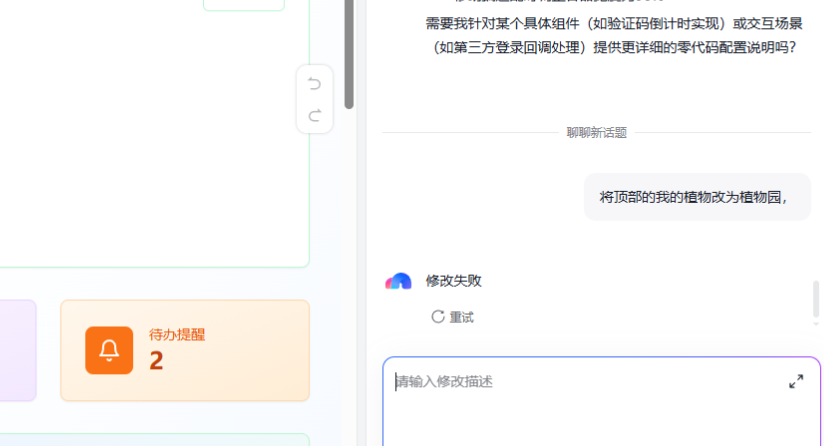Click the preview panel vertical scrollbar
Image resolution: width=824 pixels, height=446 pixels.
[349, 54]
